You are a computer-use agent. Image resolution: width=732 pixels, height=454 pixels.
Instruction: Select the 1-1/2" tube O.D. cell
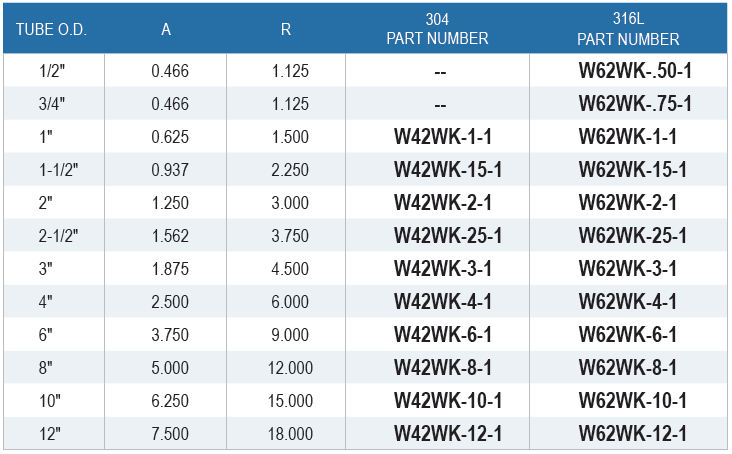[x=58, y=170]
